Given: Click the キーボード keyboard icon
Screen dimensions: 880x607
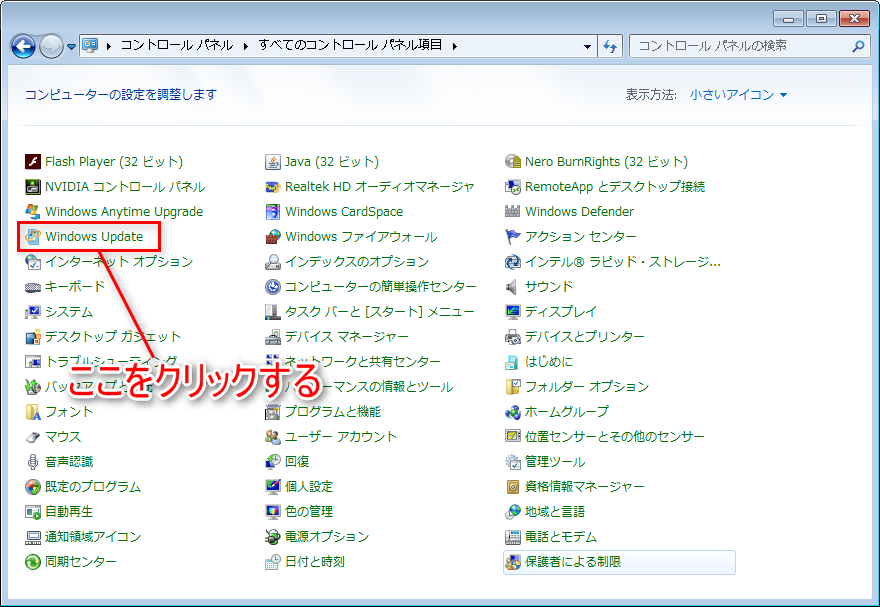Looking at the screenshot, I should tap(33, 287).
